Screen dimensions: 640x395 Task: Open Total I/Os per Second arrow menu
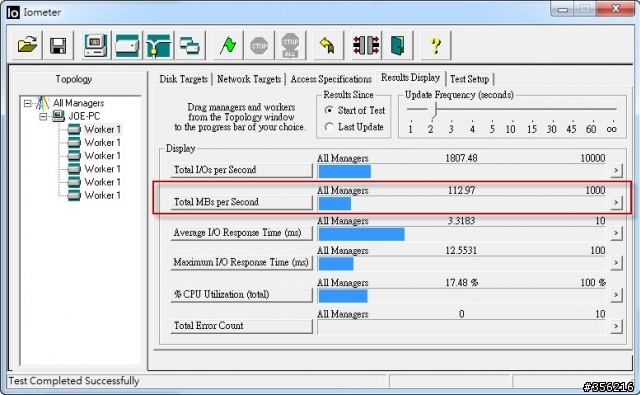[x=616, y=170]
